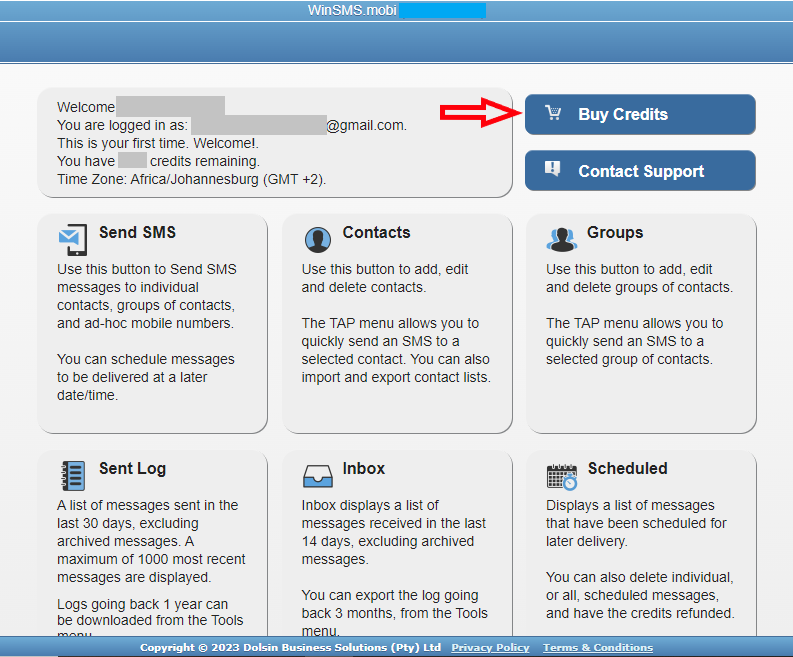Screen dimensions: 793x657
Task: Click the Sent Log notebook icon
Action: (x=73, y=475)
